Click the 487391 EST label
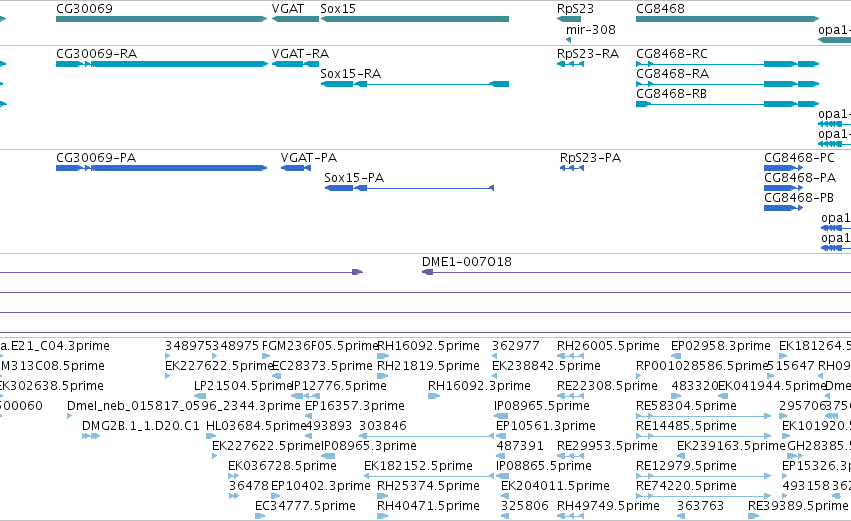The image size is (851, 521). pos(519,446)
